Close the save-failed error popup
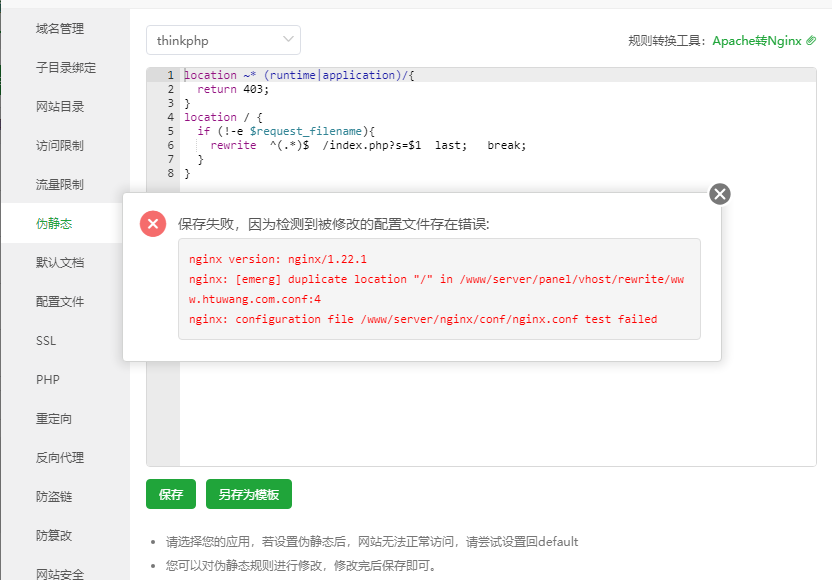 coord(720,194)
